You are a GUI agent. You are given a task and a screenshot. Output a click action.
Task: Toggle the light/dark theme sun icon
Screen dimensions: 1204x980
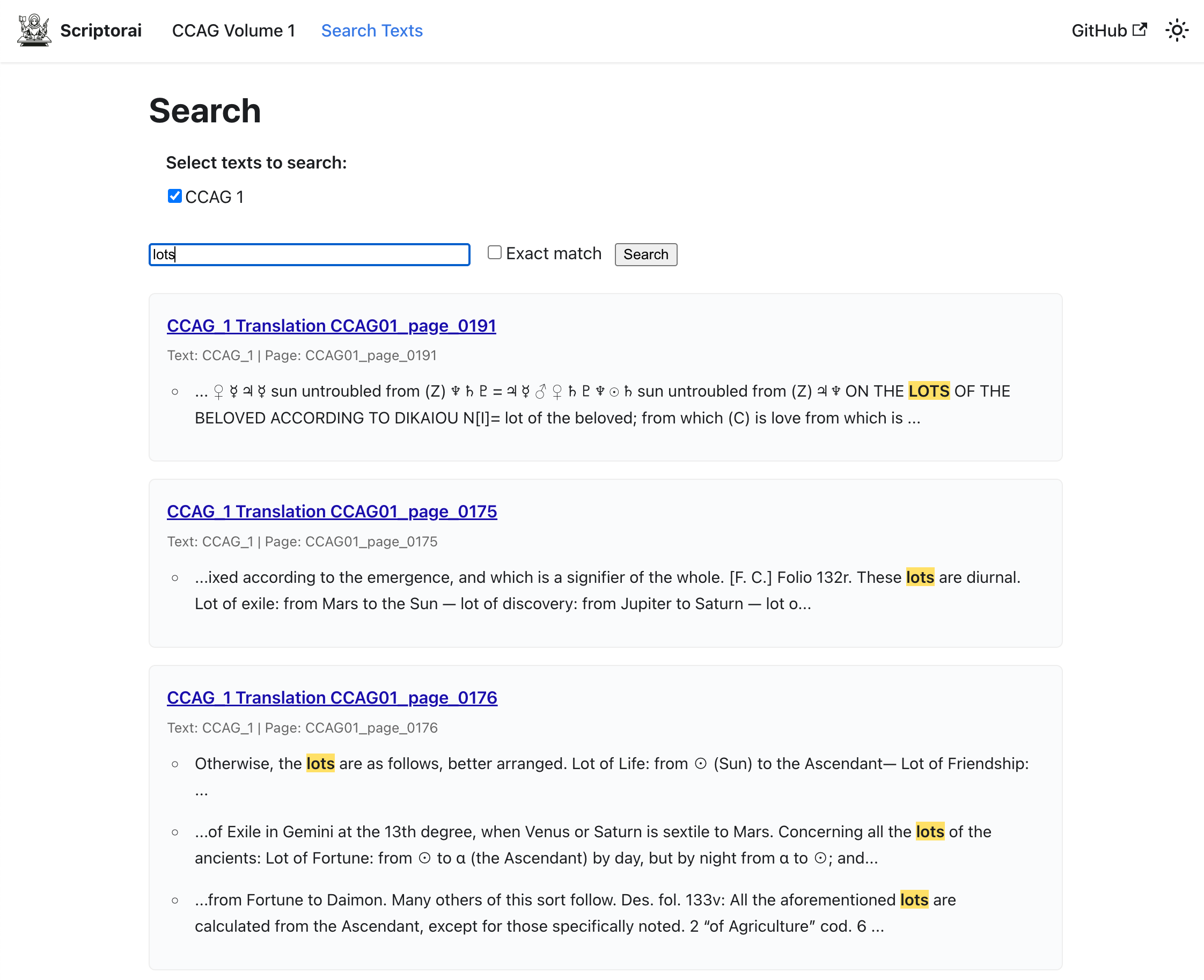(x=1176, y=31)
